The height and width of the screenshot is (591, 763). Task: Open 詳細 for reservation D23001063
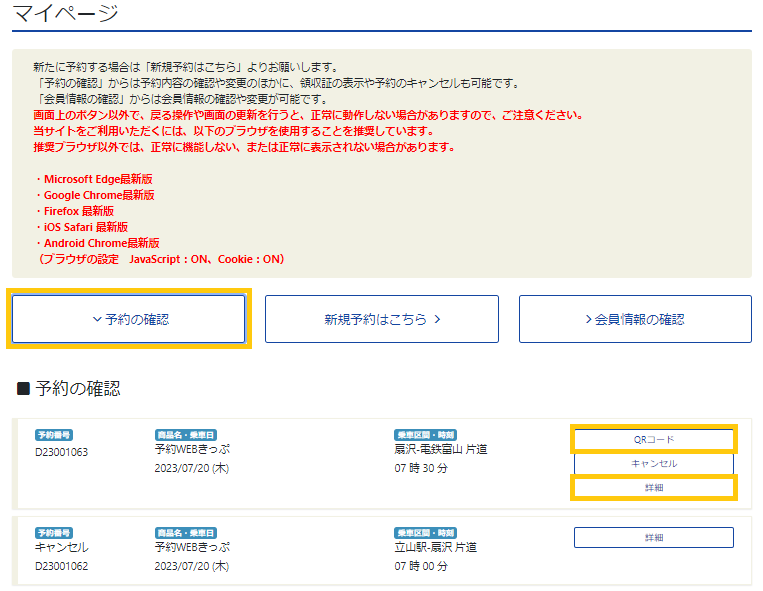click(x=654, y=488)
